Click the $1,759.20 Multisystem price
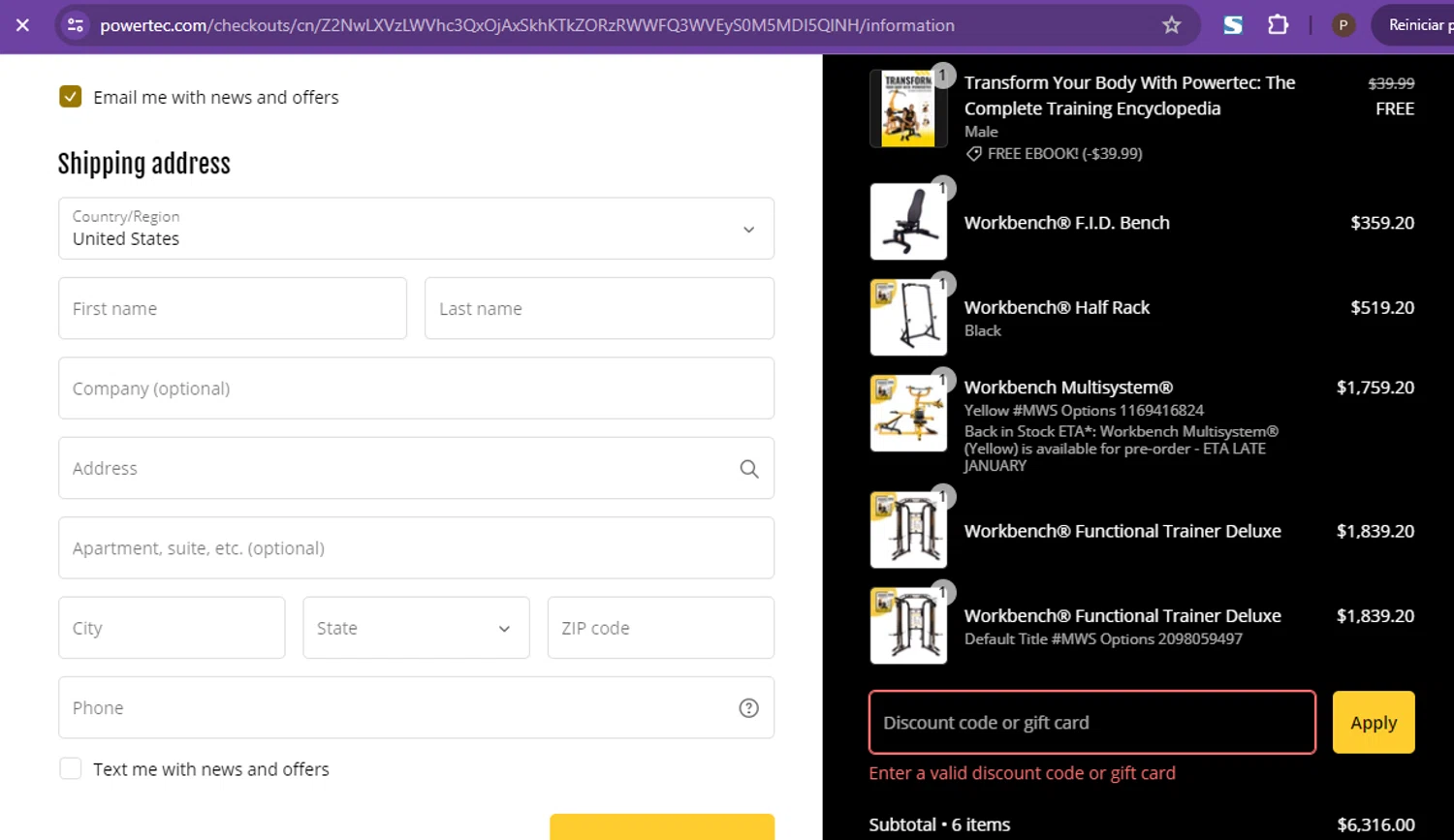Viewport: 1454px width, 840px height. click(x=1375, y=388)
